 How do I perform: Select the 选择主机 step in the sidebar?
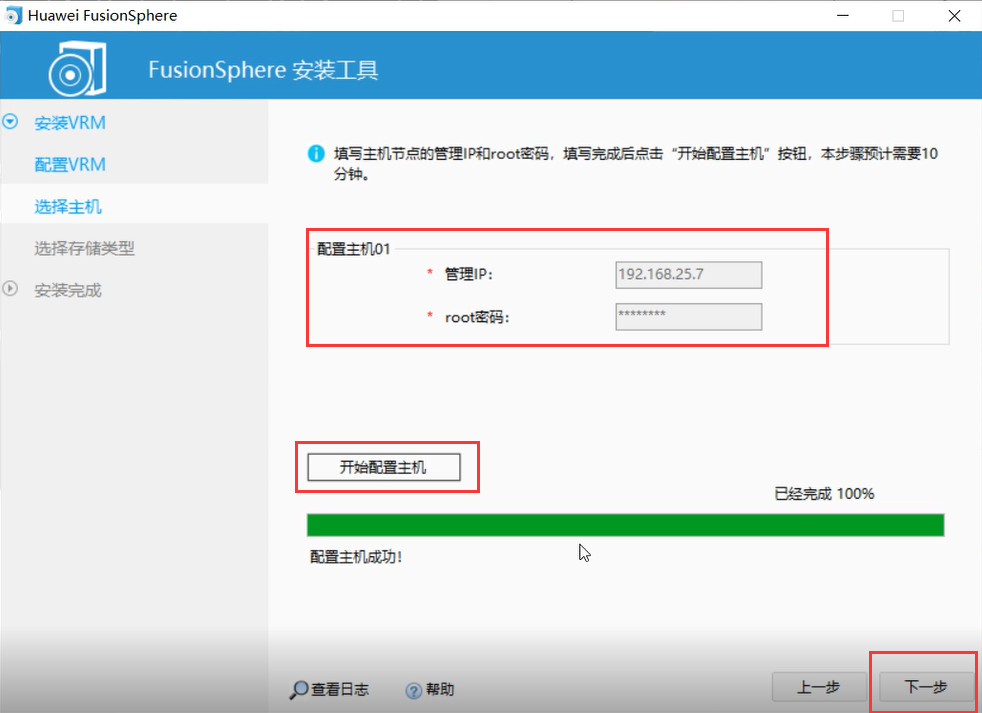click(68, 207)
